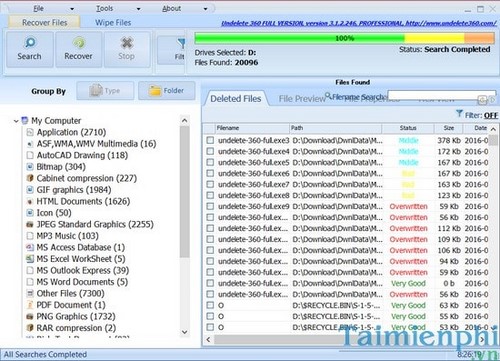Open the Tools menu dropdown arrow
Image resolution: width=500 pixels, height=361 pixels.
[x=139, y=9]
